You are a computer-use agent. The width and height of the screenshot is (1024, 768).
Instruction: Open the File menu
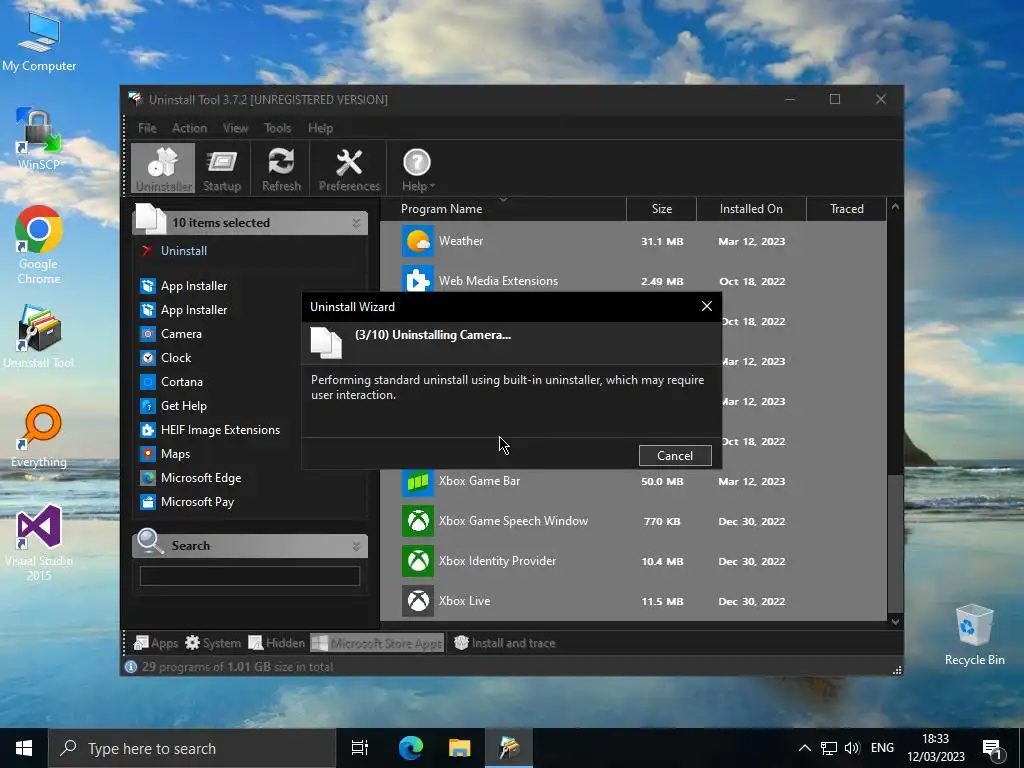click(147, 128)
